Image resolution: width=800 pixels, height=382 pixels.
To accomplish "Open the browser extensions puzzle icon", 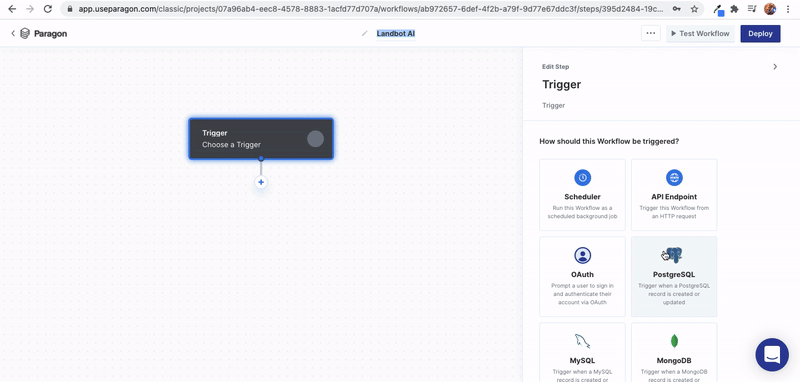I will point(735,9).
